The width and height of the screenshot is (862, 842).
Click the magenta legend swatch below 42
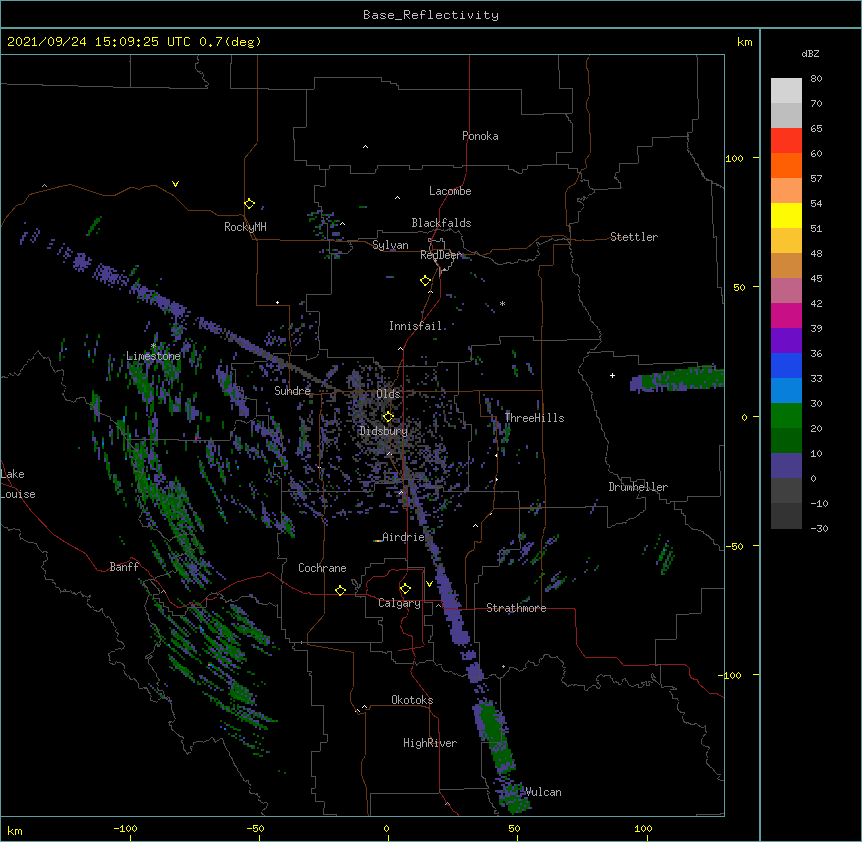[x=786, y=316]
